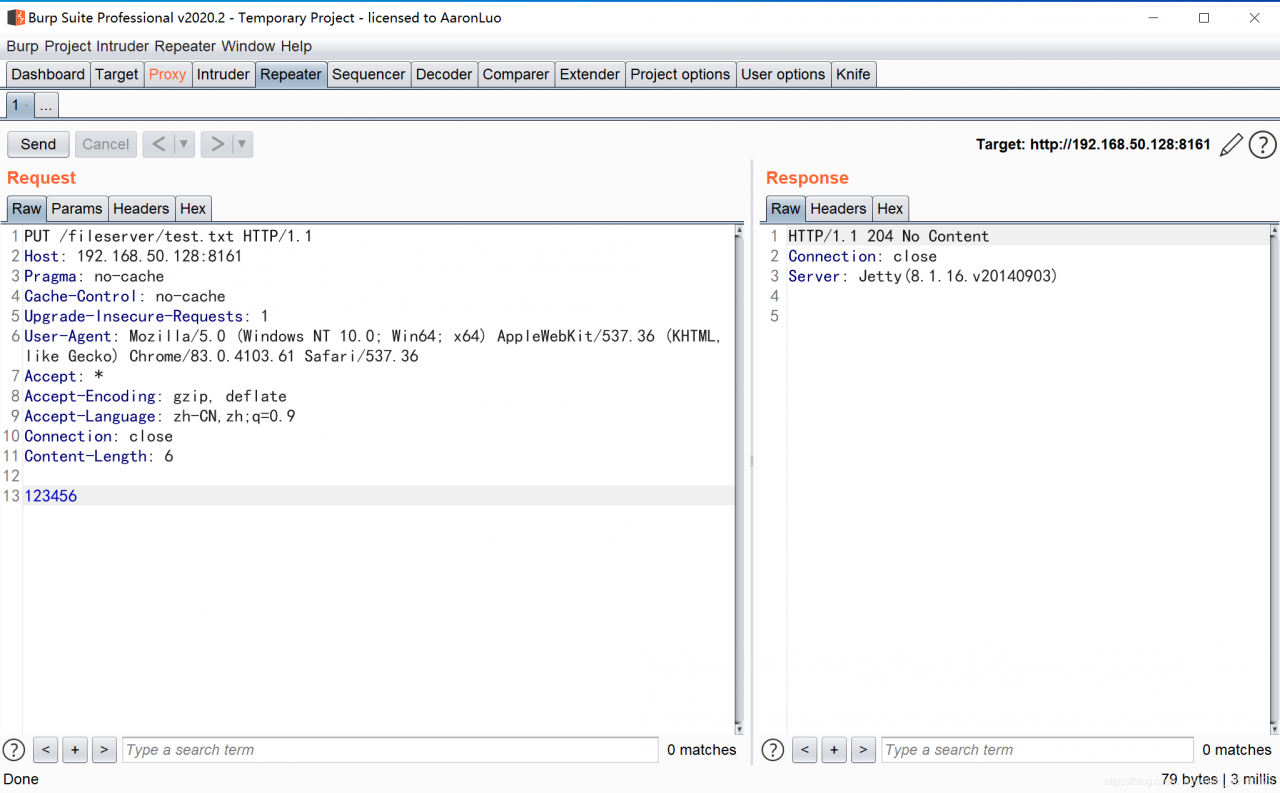Screen dimensions: 1280x793
Task: Click the plus button in request search
Action: tap(75, 749)
